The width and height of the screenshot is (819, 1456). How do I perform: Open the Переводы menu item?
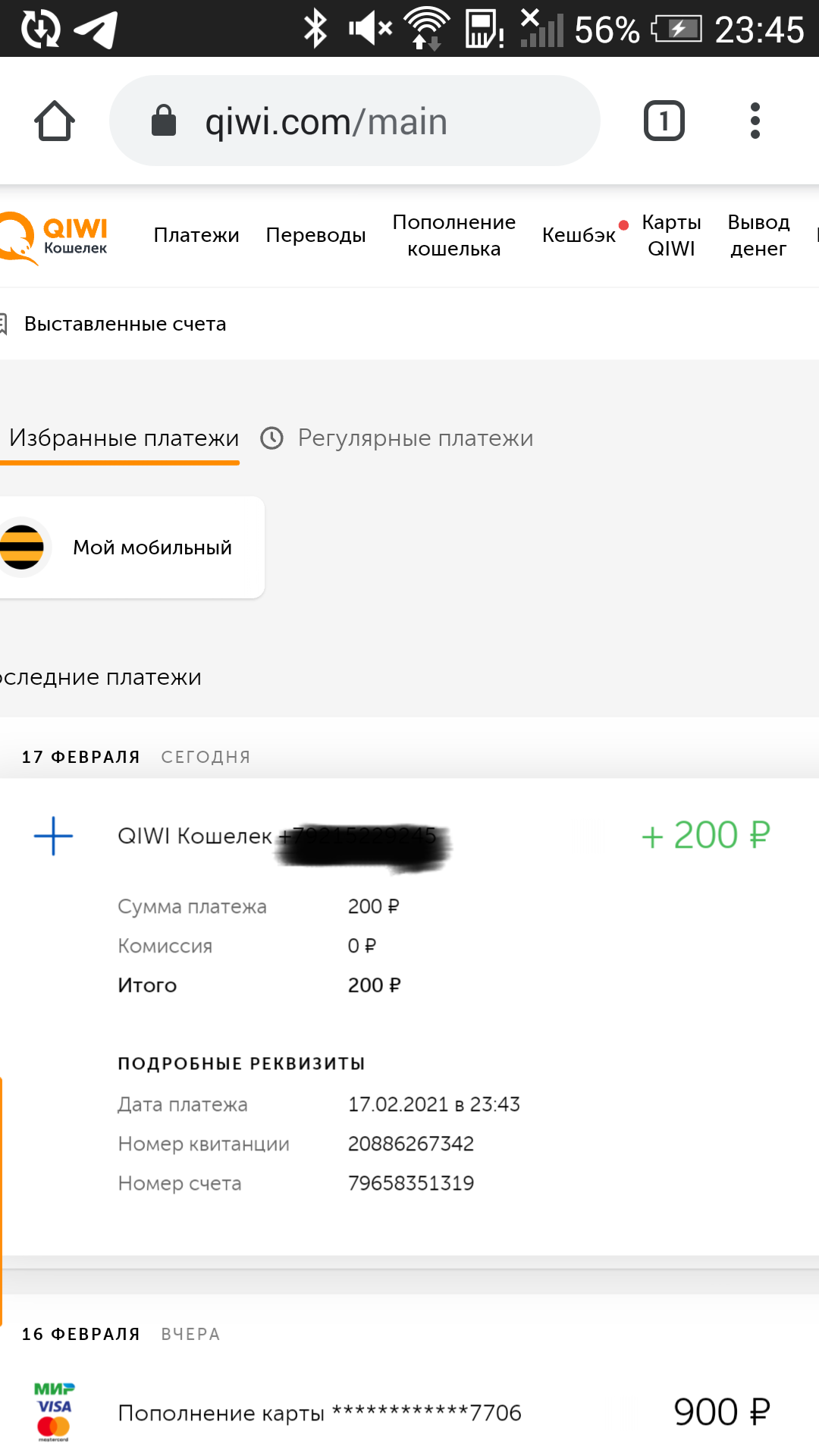pos(315,235)
